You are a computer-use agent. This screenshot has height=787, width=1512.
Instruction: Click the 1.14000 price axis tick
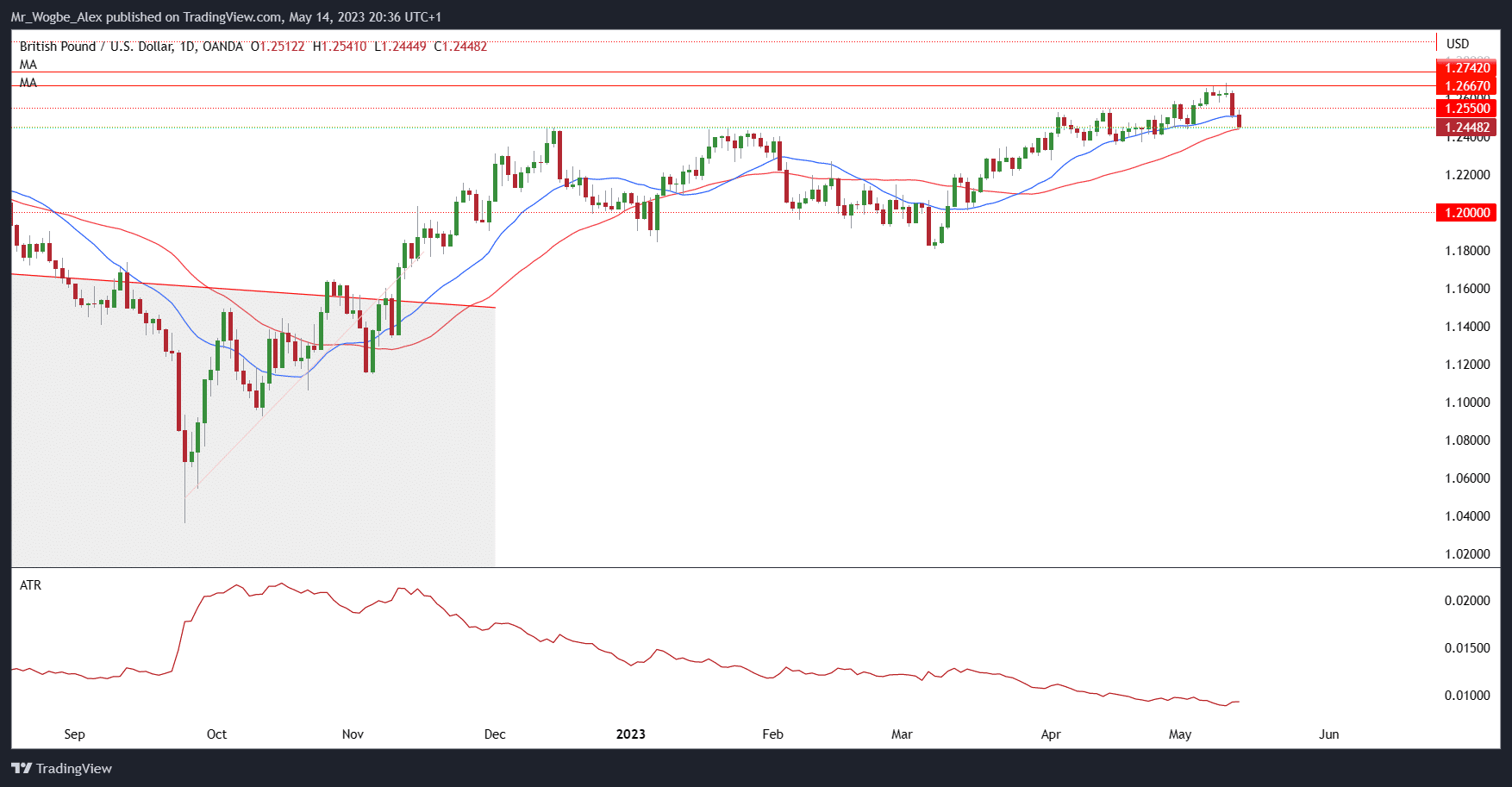tap(1467, 327)
